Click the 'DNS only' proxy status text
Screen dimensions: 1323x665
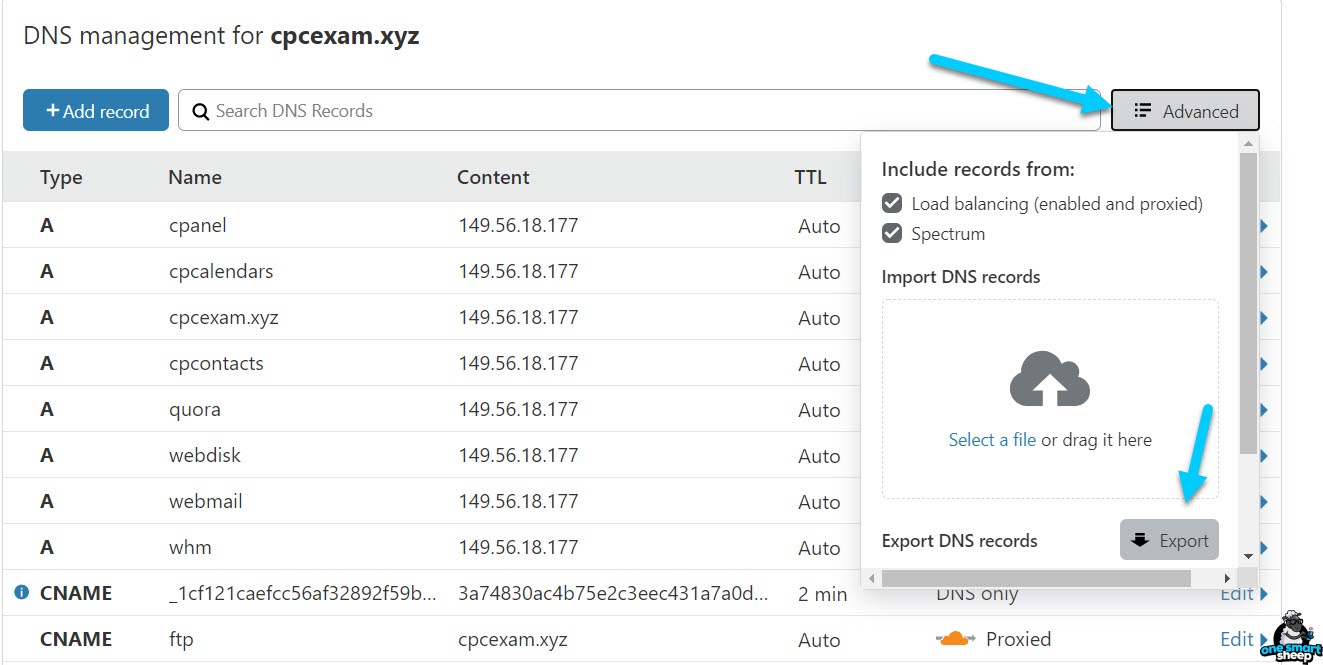(x=977, y=594)
